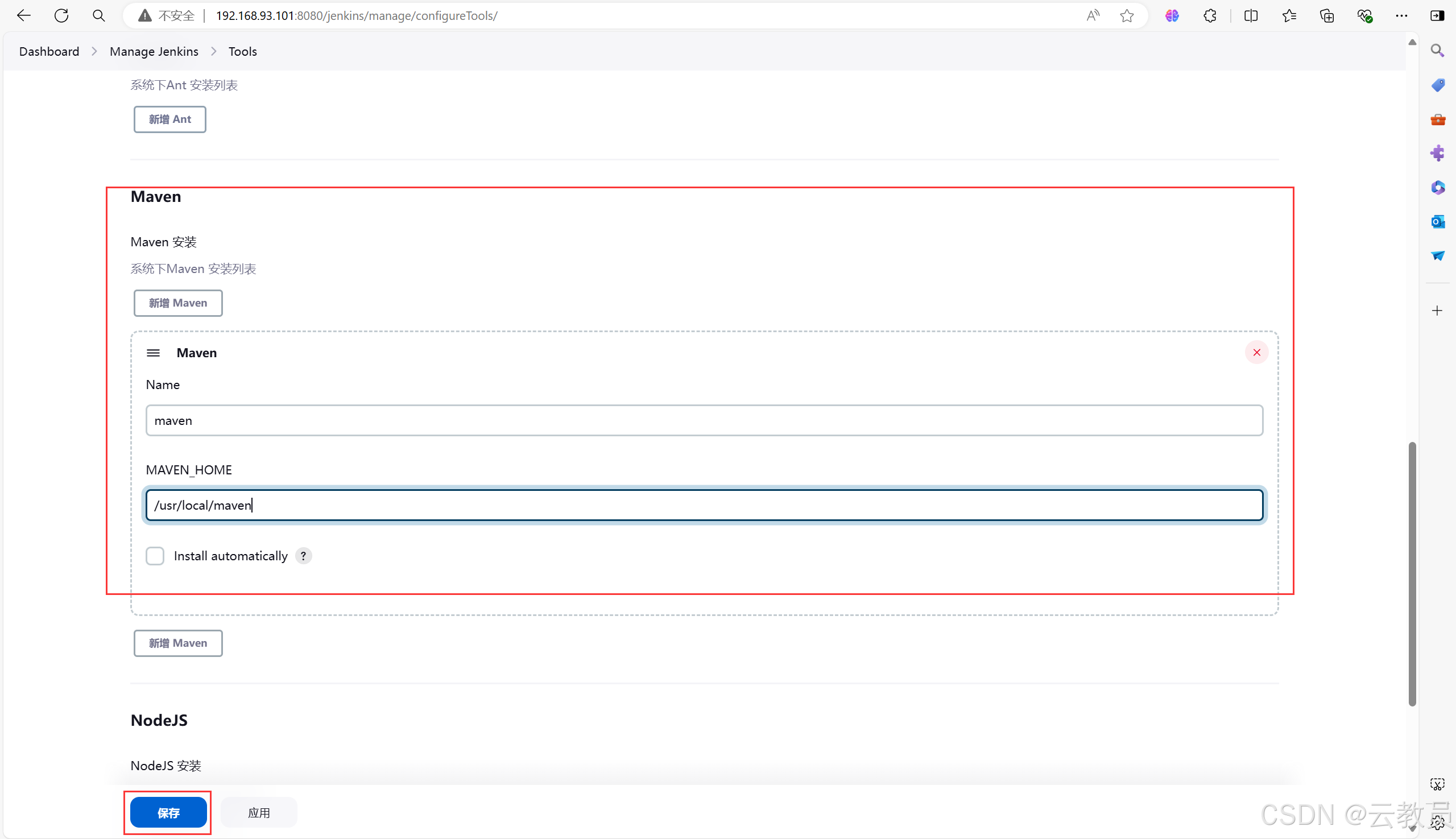Toggle the split screen icon
This screenshot has width=1456, height=839.
pyautogui.click(x=1251, y=15)
